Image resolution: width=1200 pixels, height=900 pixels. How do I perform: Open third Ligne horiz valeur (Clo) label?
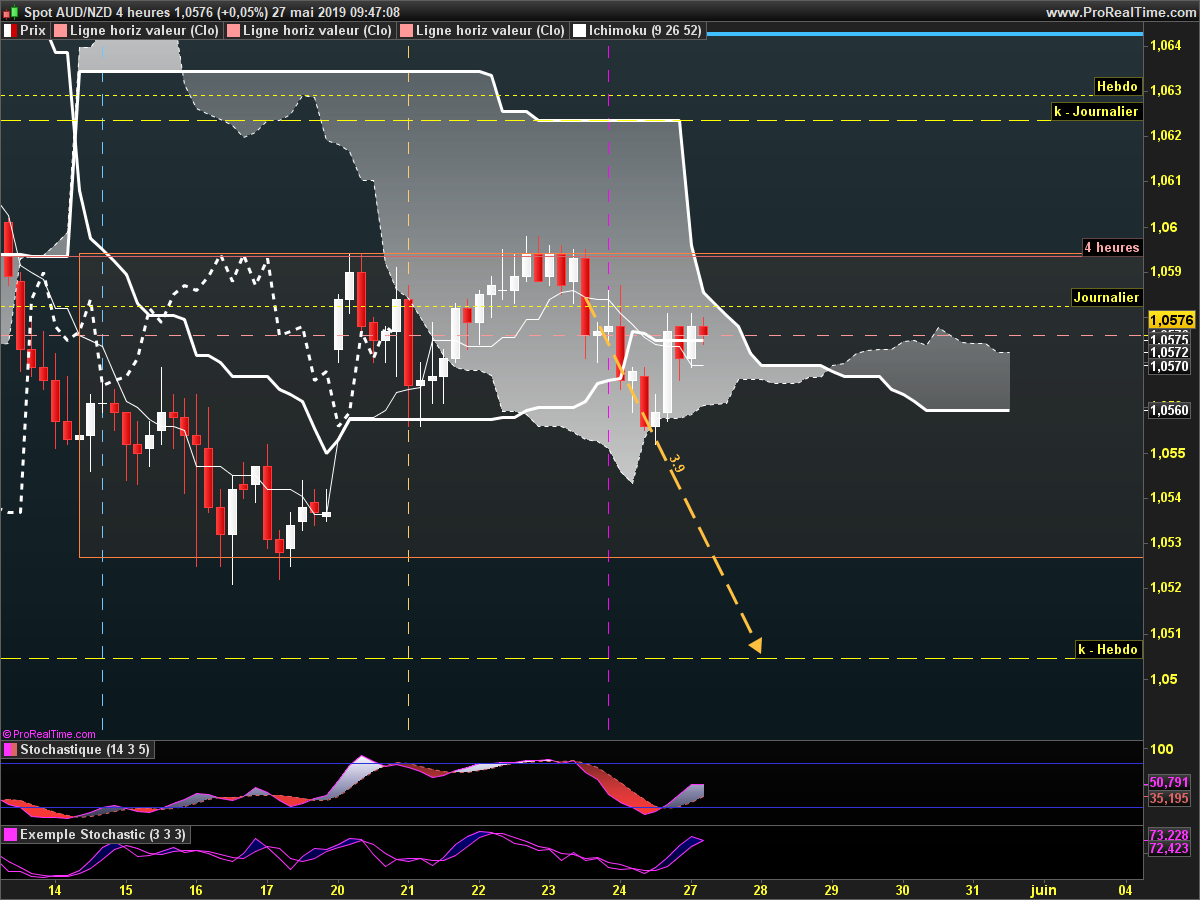[x=490, y=31]
